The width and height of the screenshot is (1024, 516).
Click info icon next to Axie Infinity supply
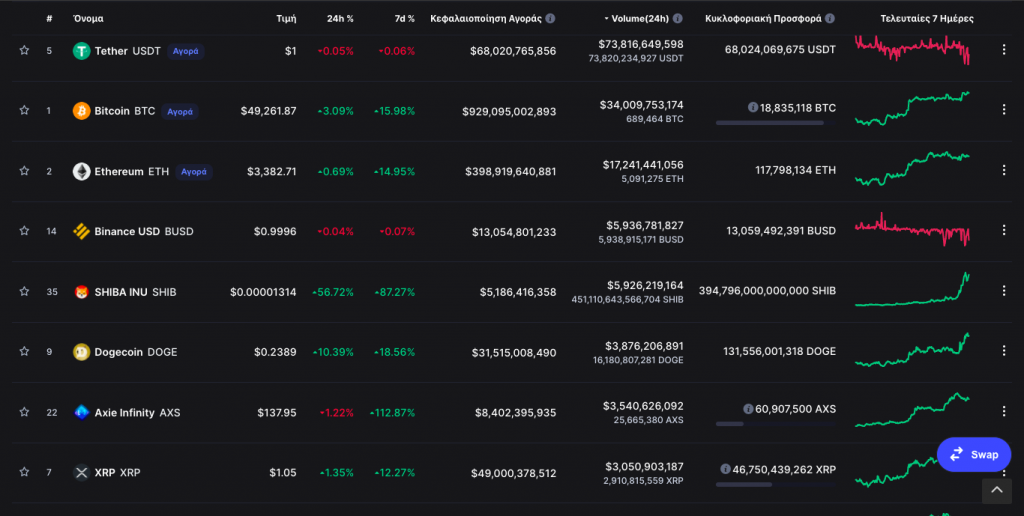tap(748, 409)
